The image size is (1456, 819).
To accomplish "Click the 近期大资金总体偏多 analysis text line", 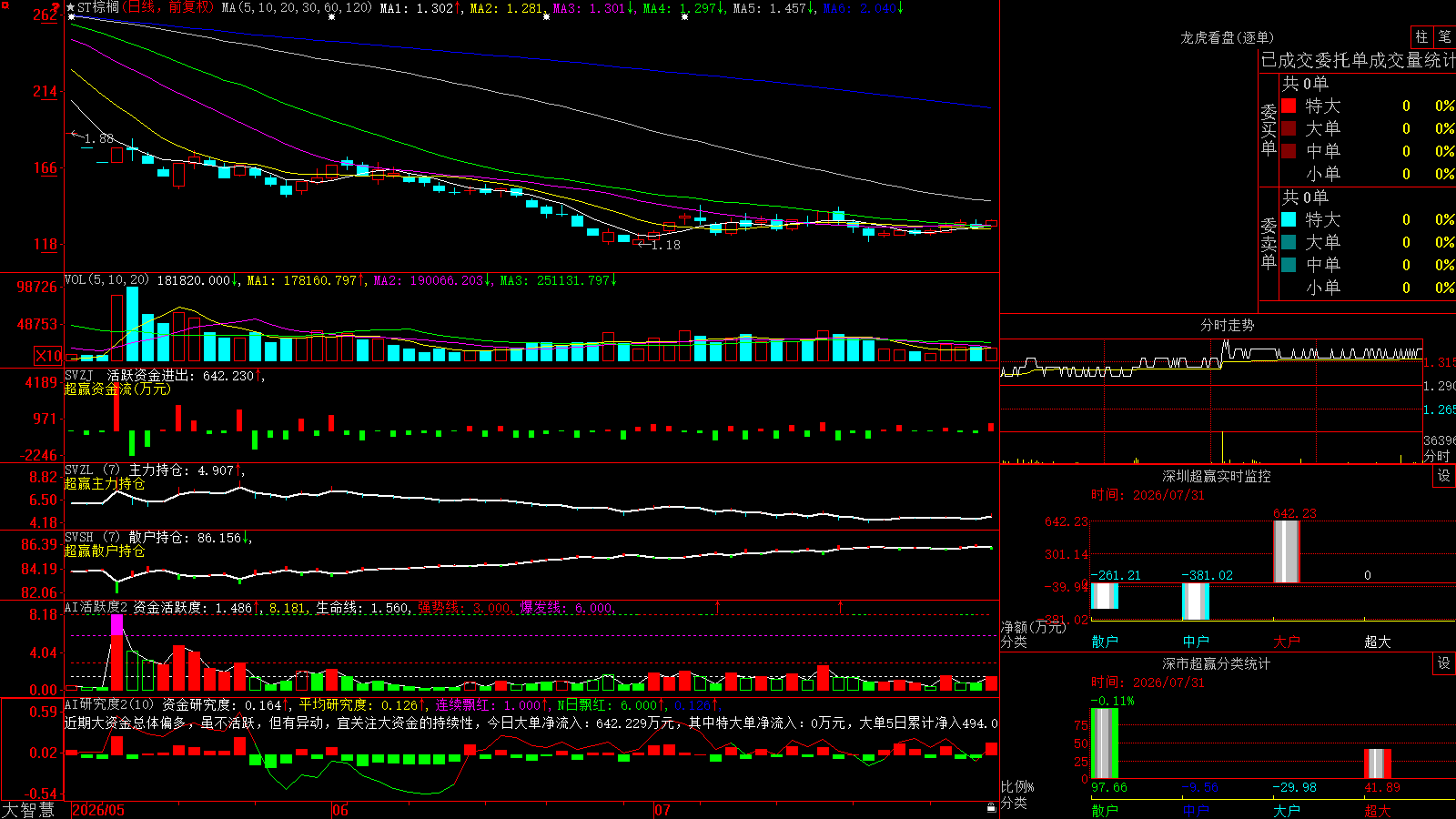I will (531, 723).
